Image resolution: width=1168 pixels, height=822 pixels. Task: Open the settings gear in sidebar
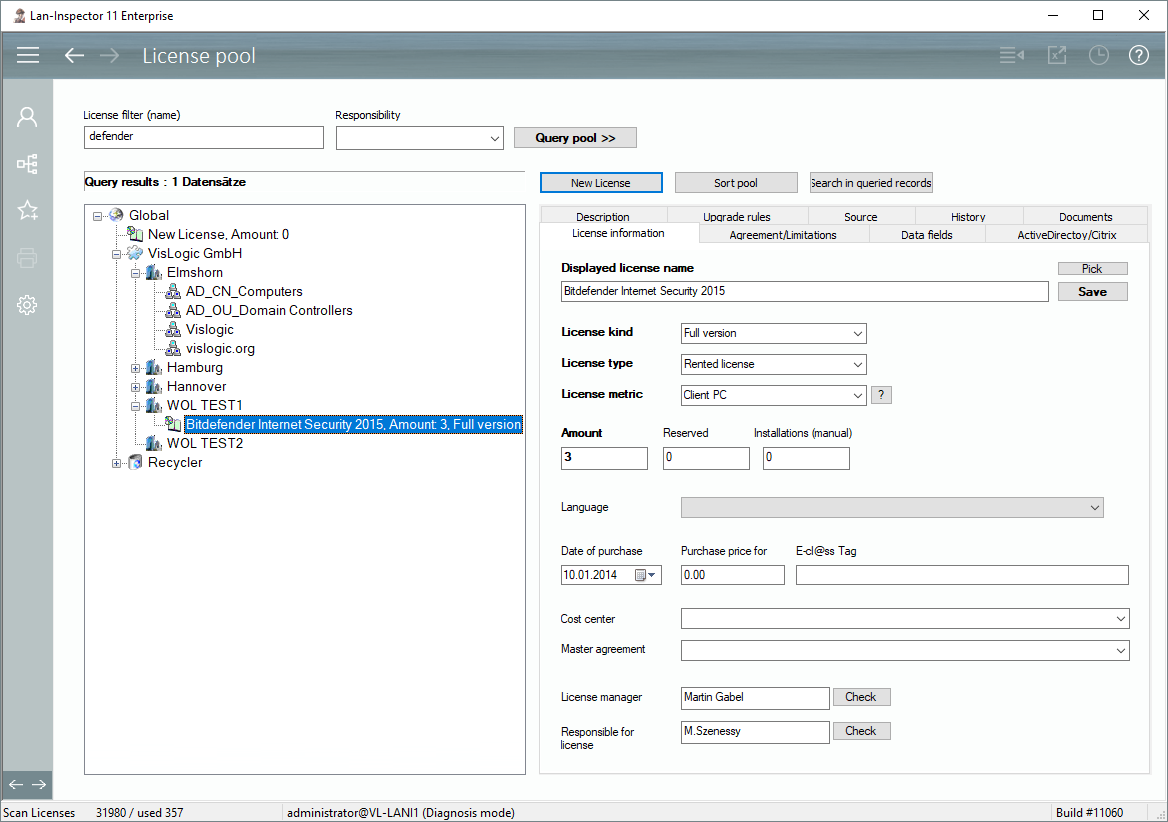27,305
